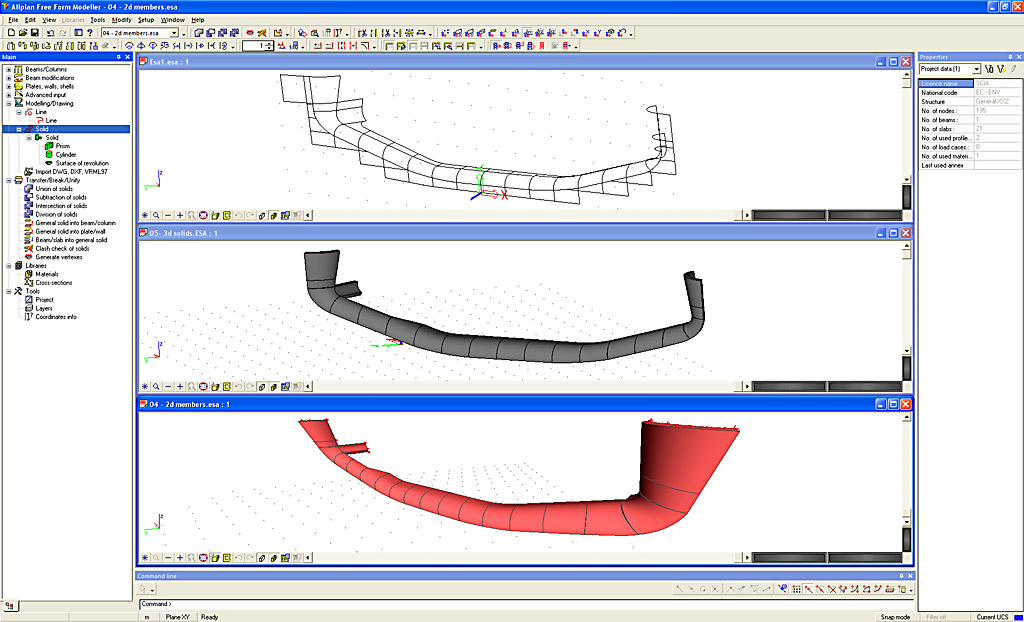The height and width of the screenshot is (622, 1024).
Task: Collapse the Transfer/Break/Unify tree node
Action: pyautogui.click(x=8, y=180)
